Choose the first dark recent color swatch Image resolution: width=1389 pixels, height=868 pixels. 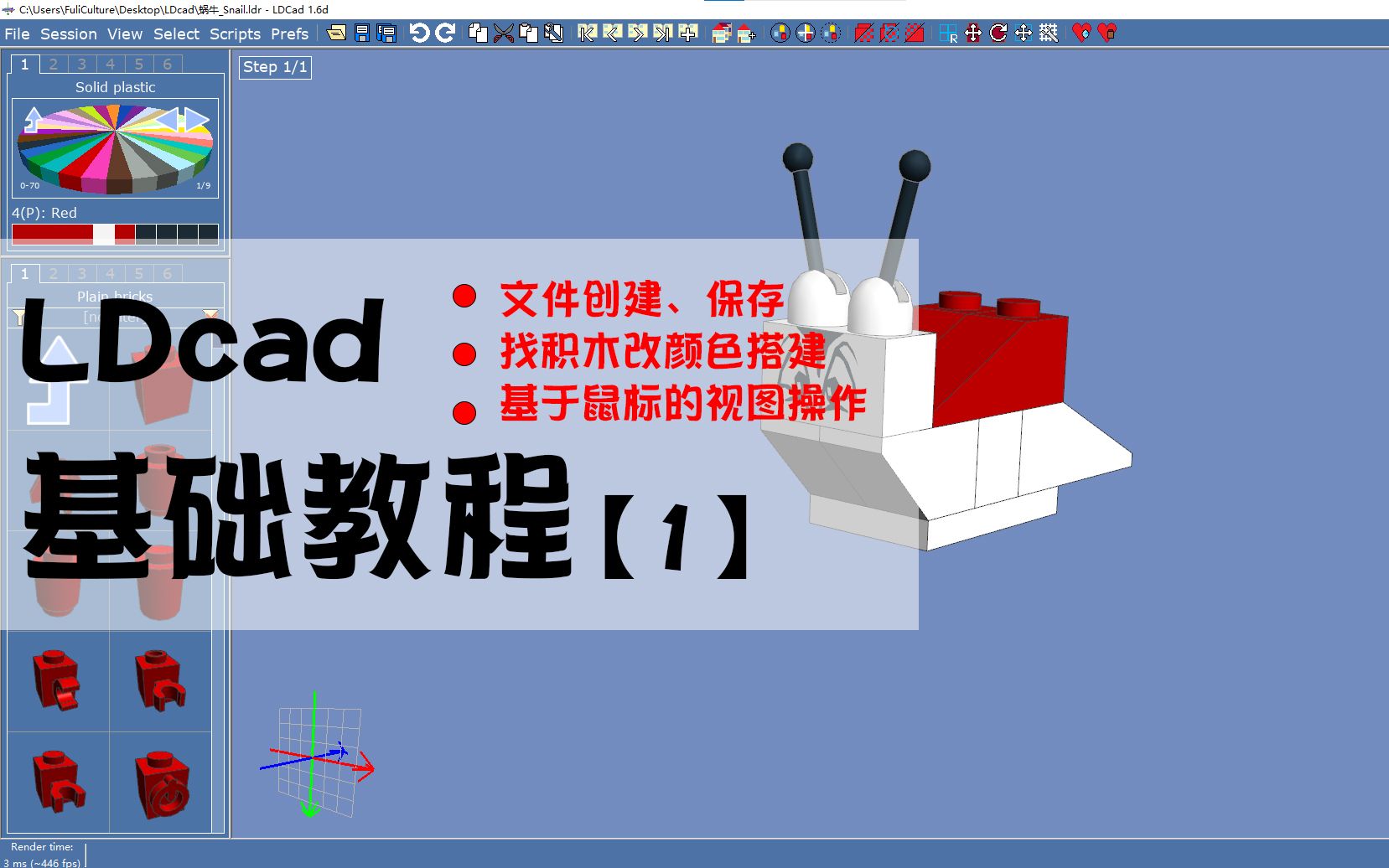(x=146, y=234)
